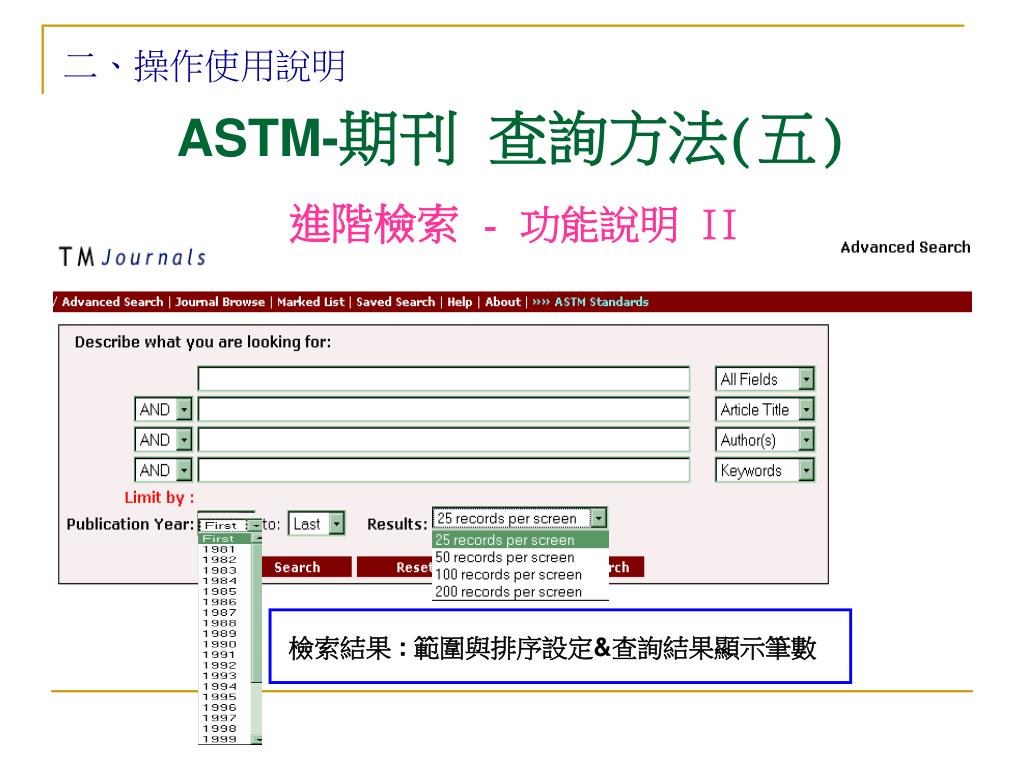Open Advanced Search in the red navigation bar

pos(112,302)
